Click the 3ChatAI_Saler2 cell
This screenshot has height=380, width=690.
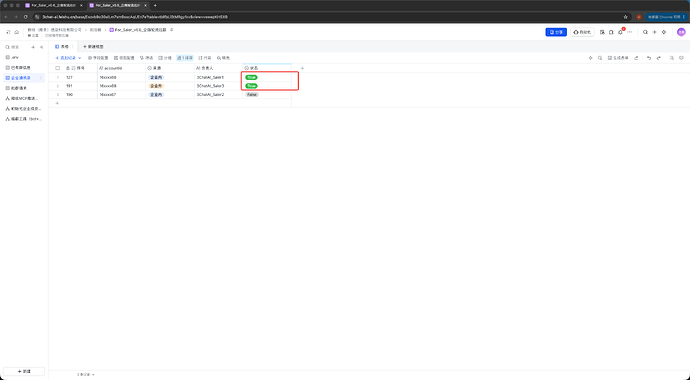(218, 95)
